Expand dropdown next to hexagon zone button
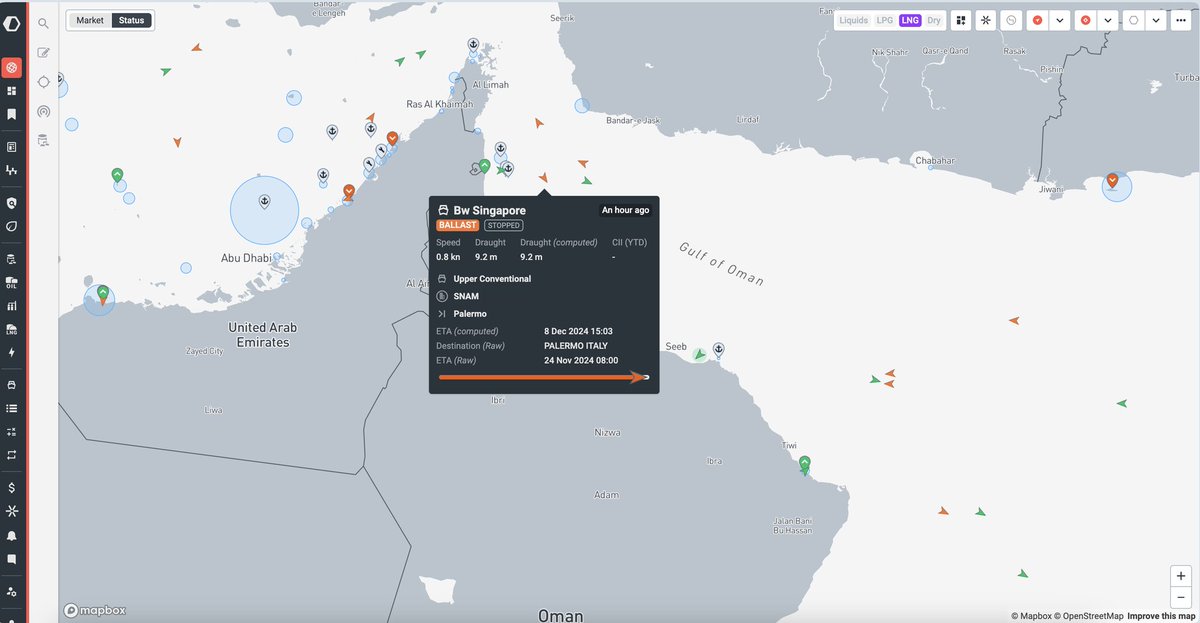 (x=1156, y=20)
